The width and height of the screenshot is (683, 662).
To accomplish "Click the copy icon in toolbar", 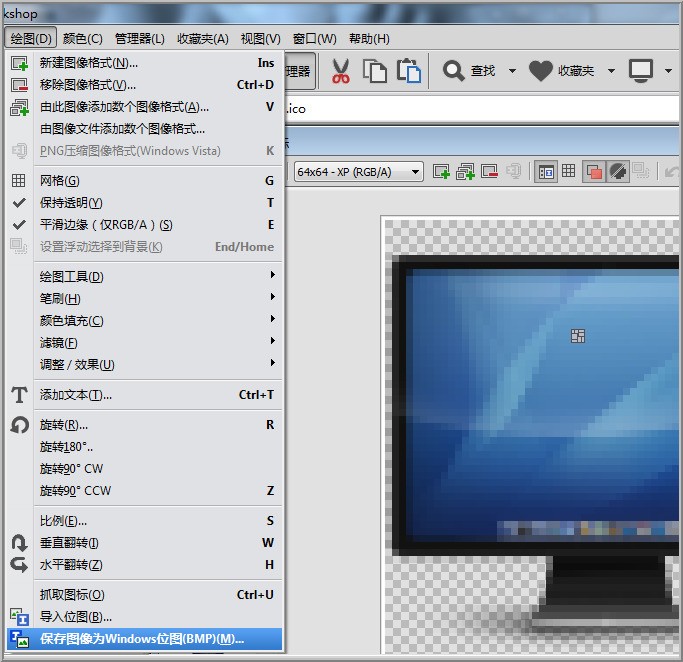I will point(375,71).
